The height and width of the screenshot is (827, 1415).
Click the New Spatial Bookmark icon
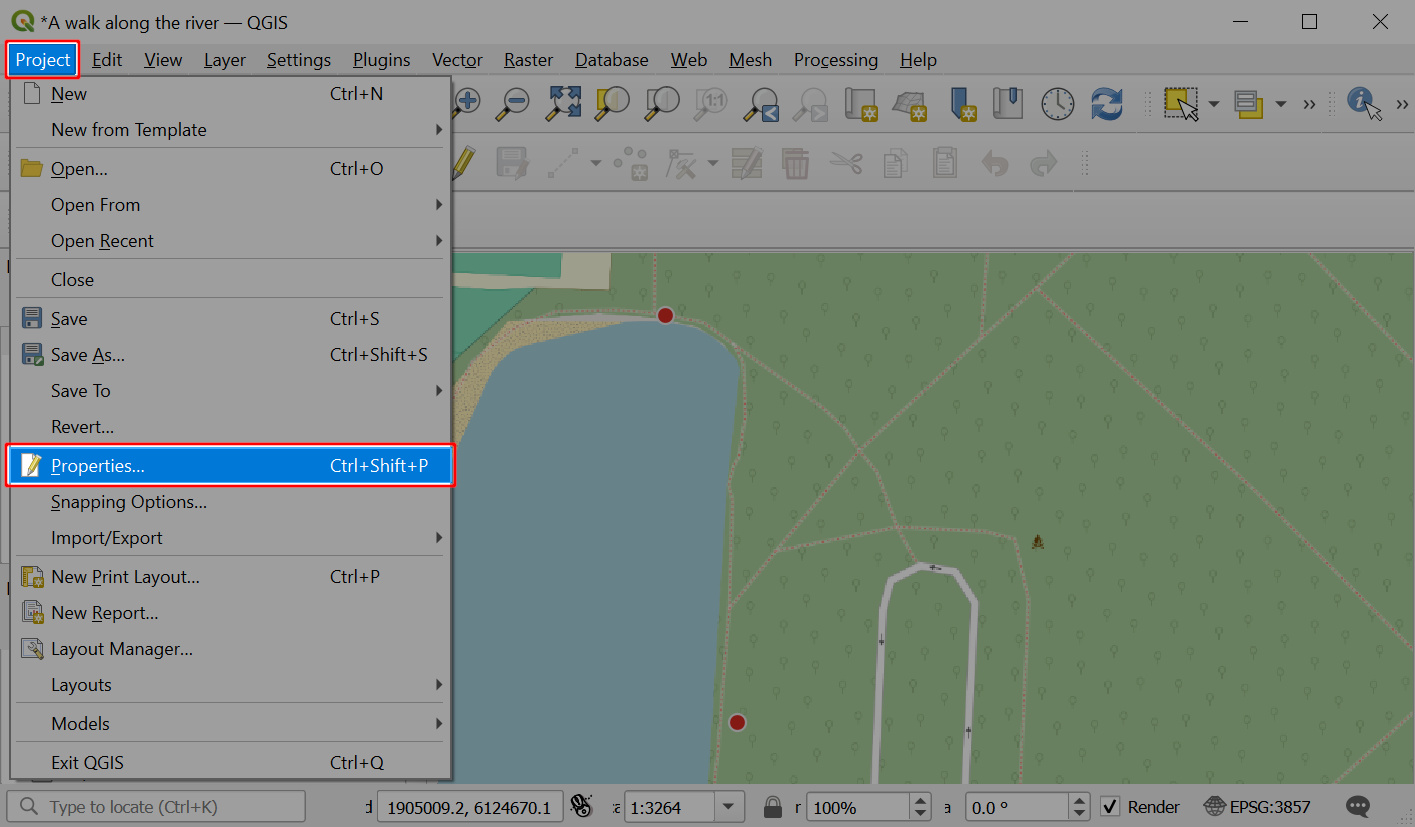(x=962, y=103)
